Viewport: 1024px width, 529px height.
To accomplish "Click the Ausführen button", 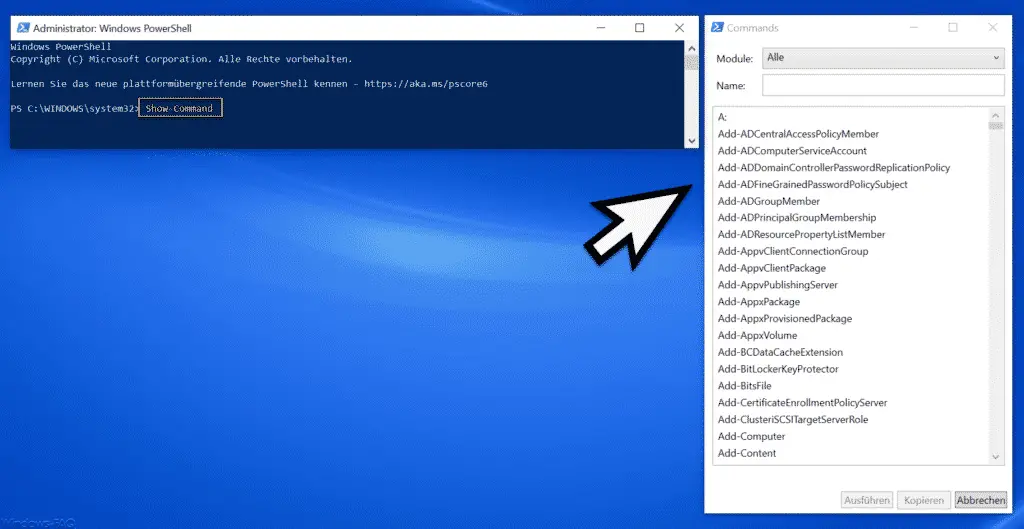I will (x=867, y=500).
